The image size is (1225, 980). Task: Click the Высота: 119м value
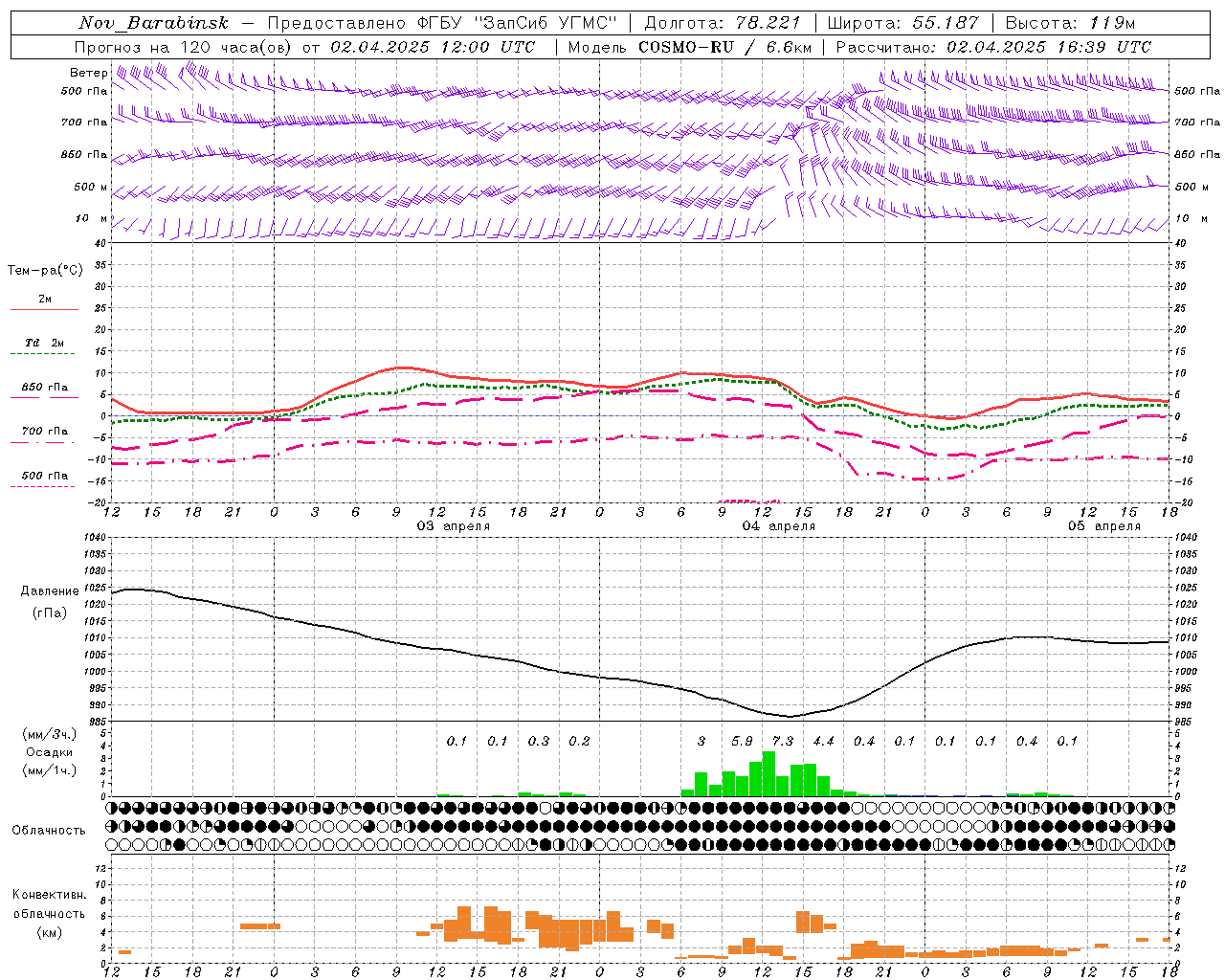click(1070, 23)
